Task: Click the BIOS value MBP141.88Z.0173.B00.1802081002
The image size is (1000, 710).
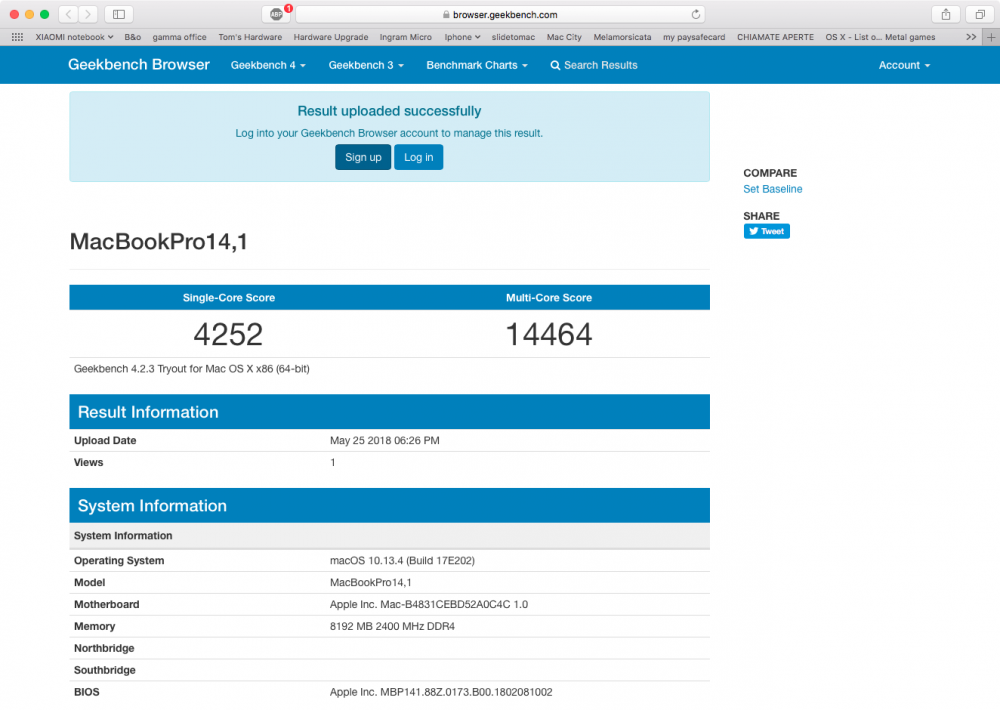Action: point(441,692)
